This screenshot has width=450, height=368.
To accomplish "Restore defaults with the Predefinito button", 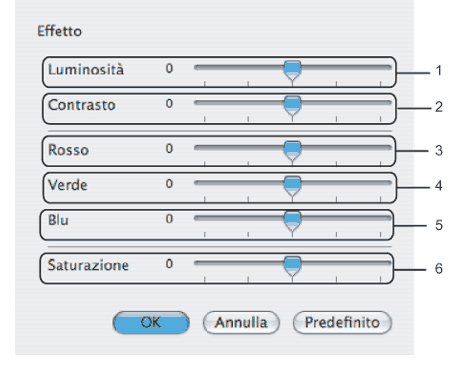I will (342, 322).
